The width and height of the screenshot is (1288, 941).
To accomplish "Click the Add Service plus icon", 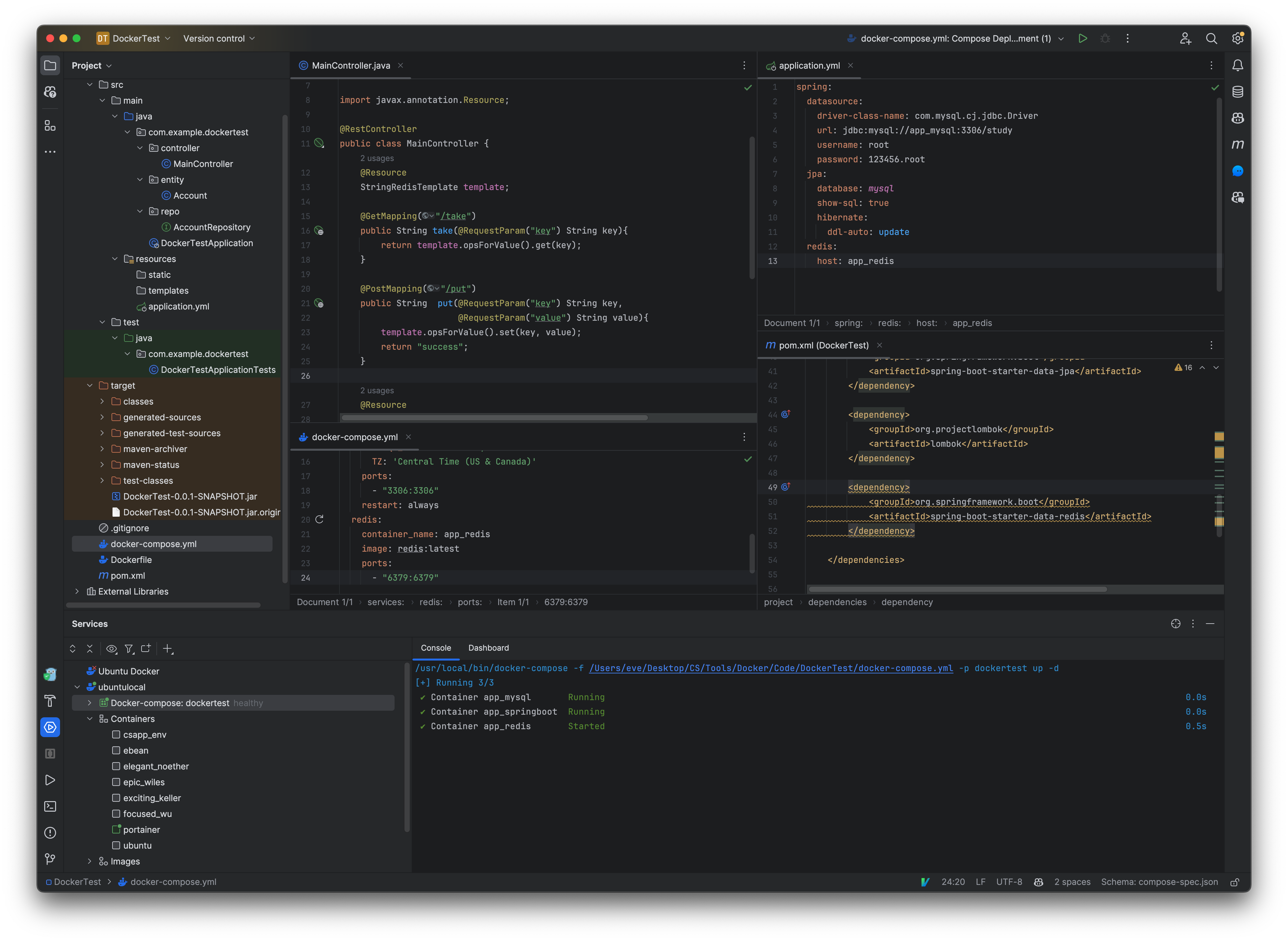I will point(167,649).
